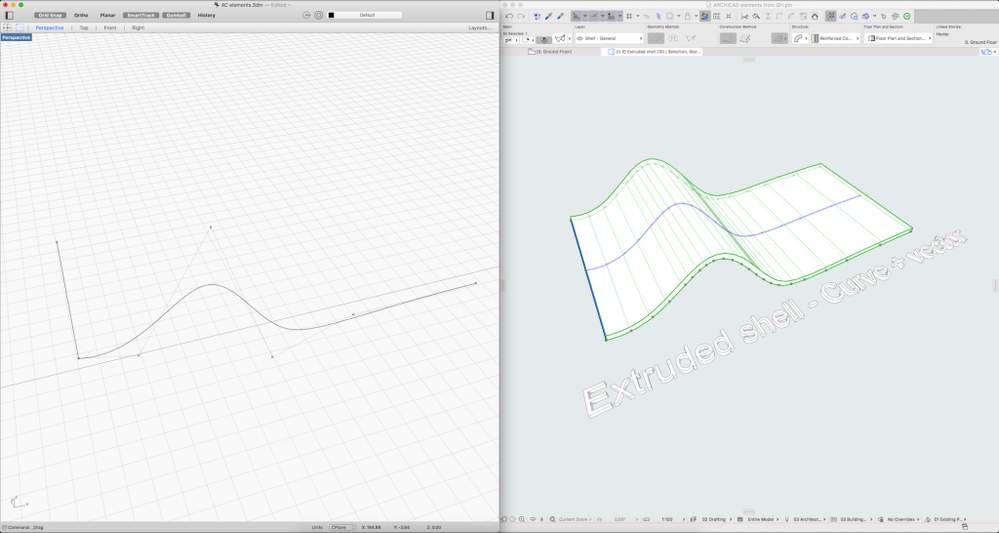
Task: Toggle SmartTrack in Rhino toolbar
Action: click(140, 15)
